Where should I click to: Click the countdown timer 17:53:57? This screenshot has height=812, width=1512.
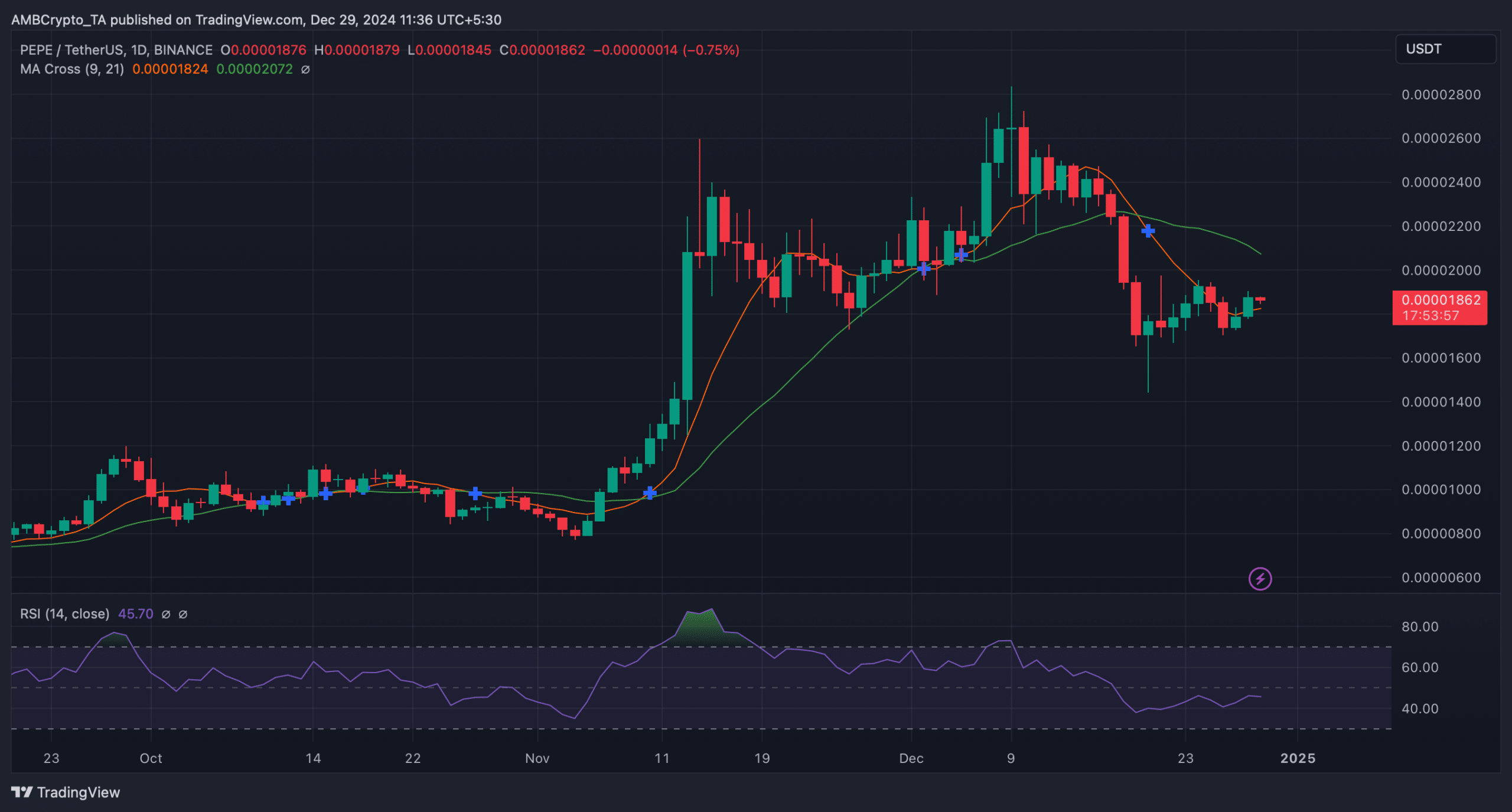click(1430, 316)
